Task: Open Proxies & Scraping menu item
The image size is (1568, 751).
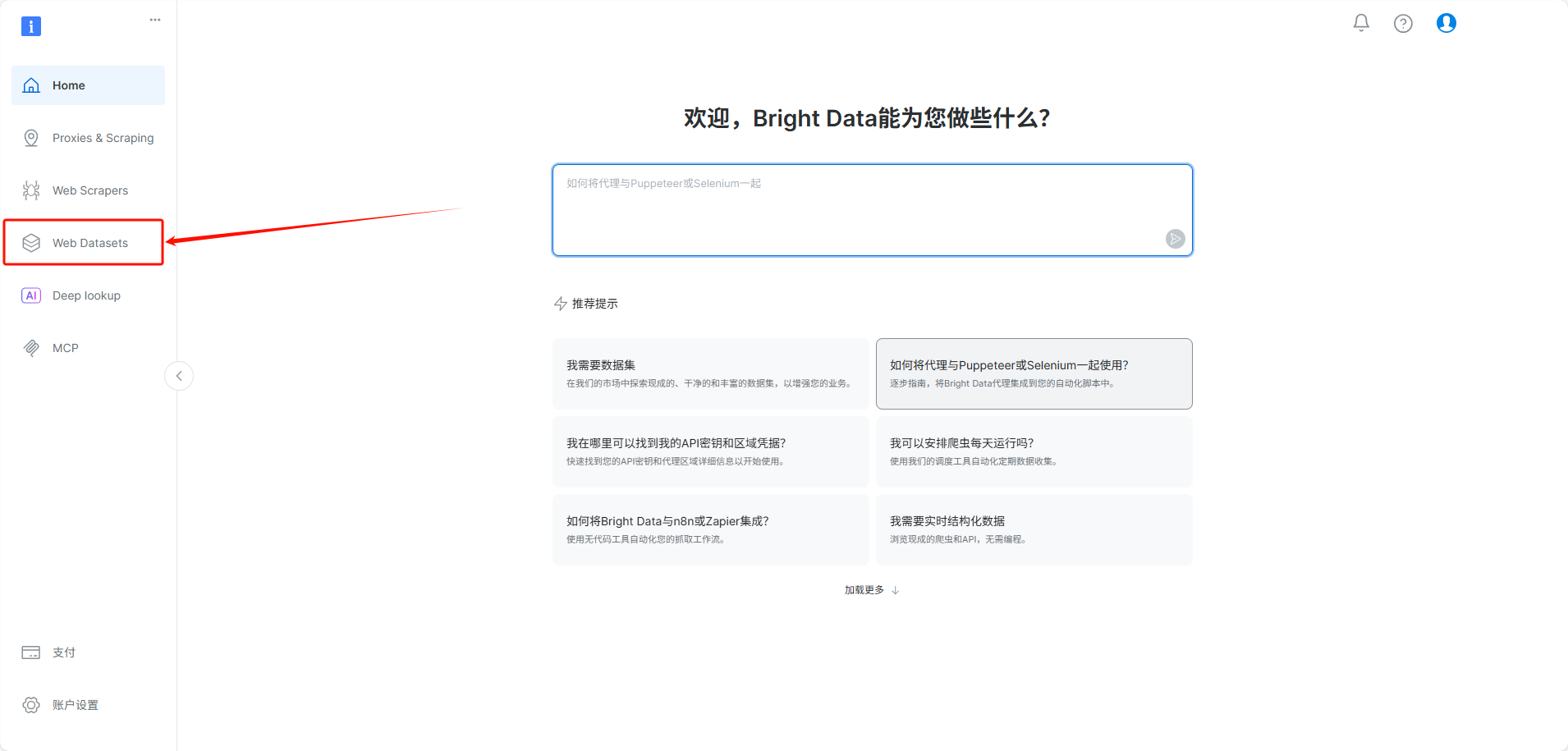Action: (89, 138)
